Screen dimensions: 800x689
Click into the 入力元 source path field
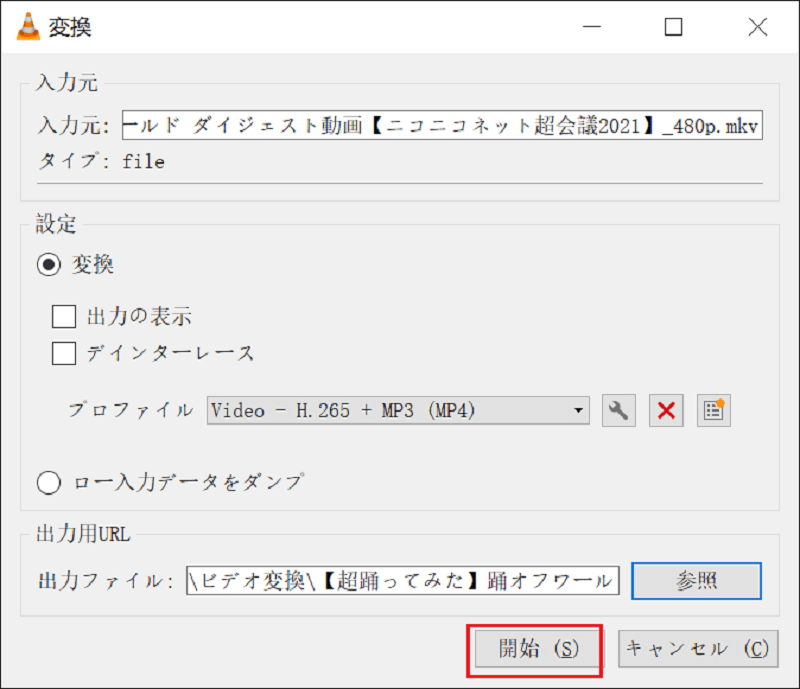click(x=442, y=125)
